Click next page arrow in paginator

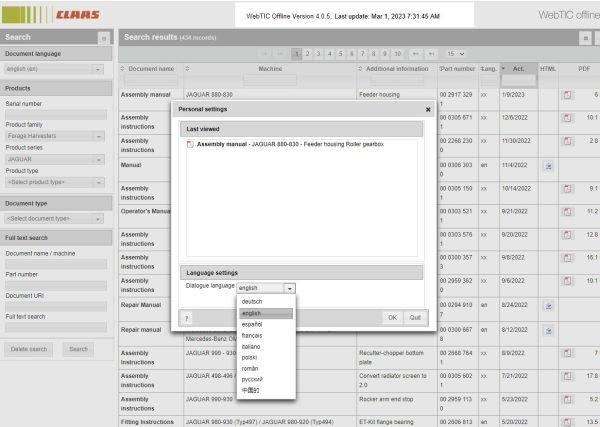point(416,54)
